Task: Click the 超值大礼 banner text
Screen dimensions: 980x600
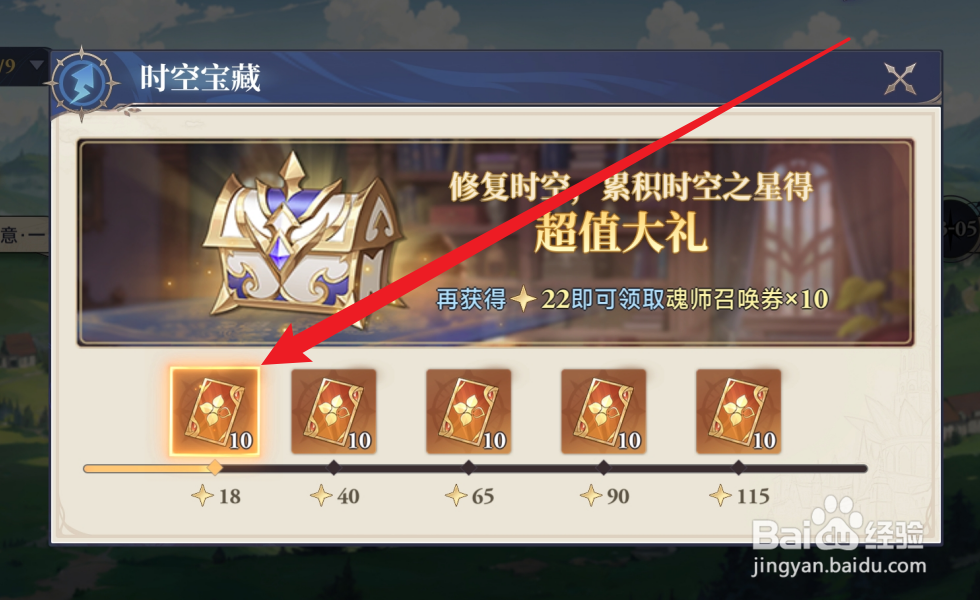Action: pos(620,232)
